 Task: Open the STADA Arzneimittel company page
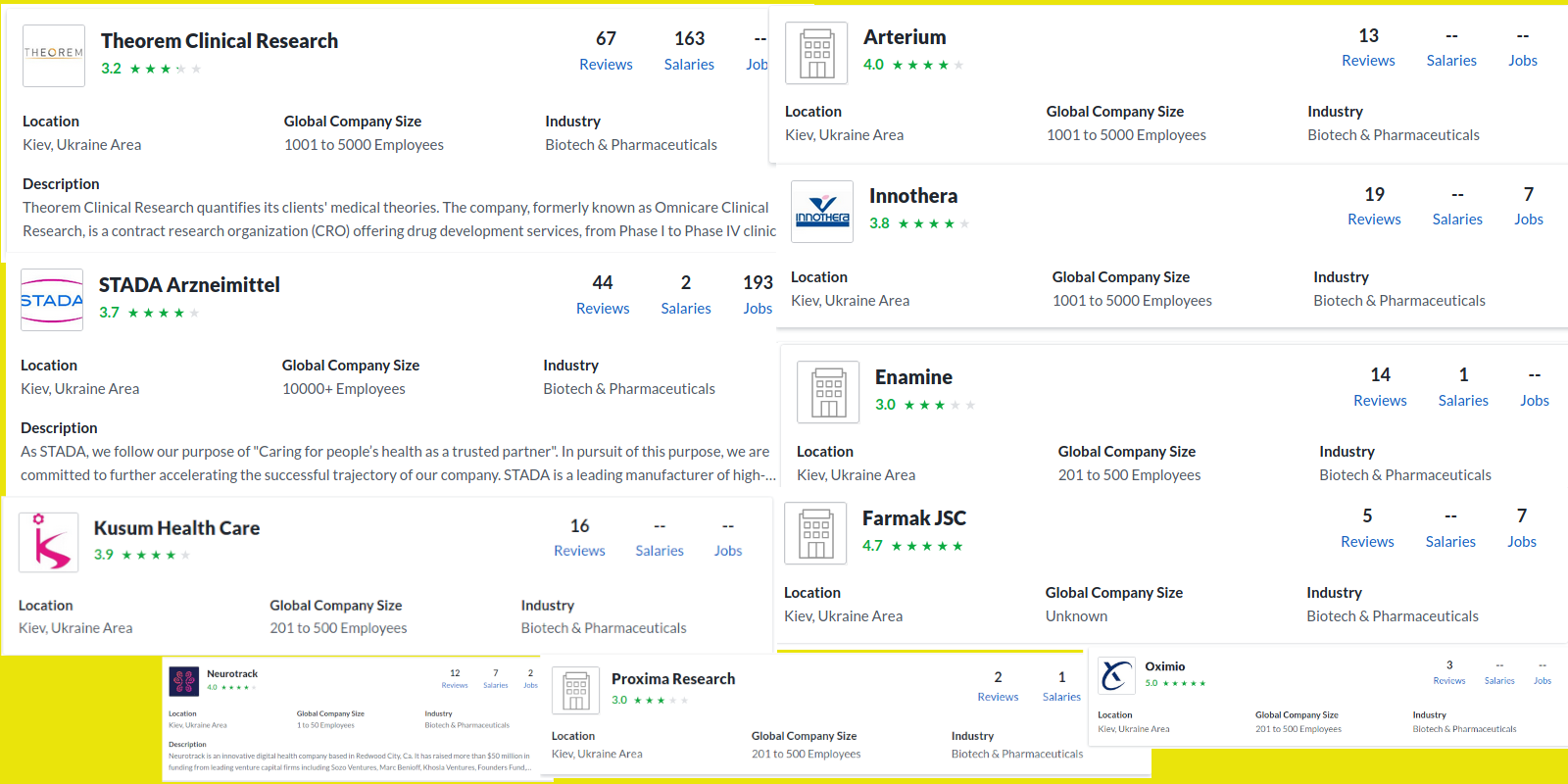[x=189, y=285]
